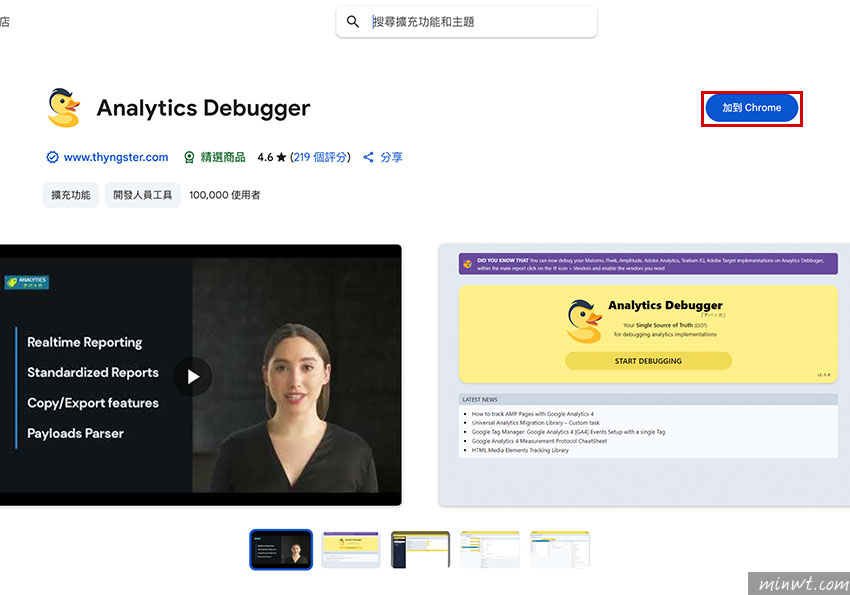Image resolution: width=850 pixels, height=595 pixels.
Task: Click the 100,000 使用者 user count
Action: tap(224, 195)
